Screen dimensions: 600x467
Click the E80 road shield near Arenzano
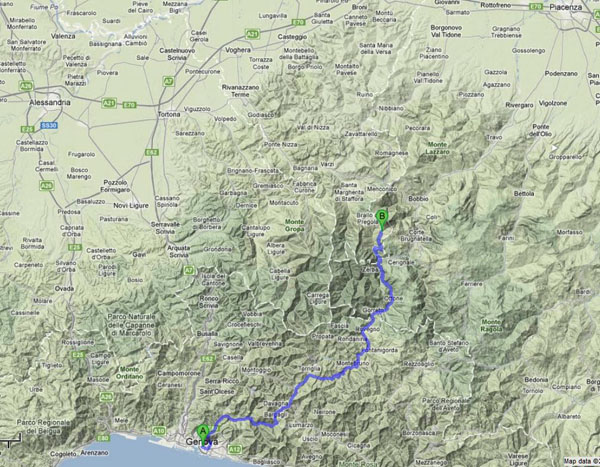click(x=104, y=438)
